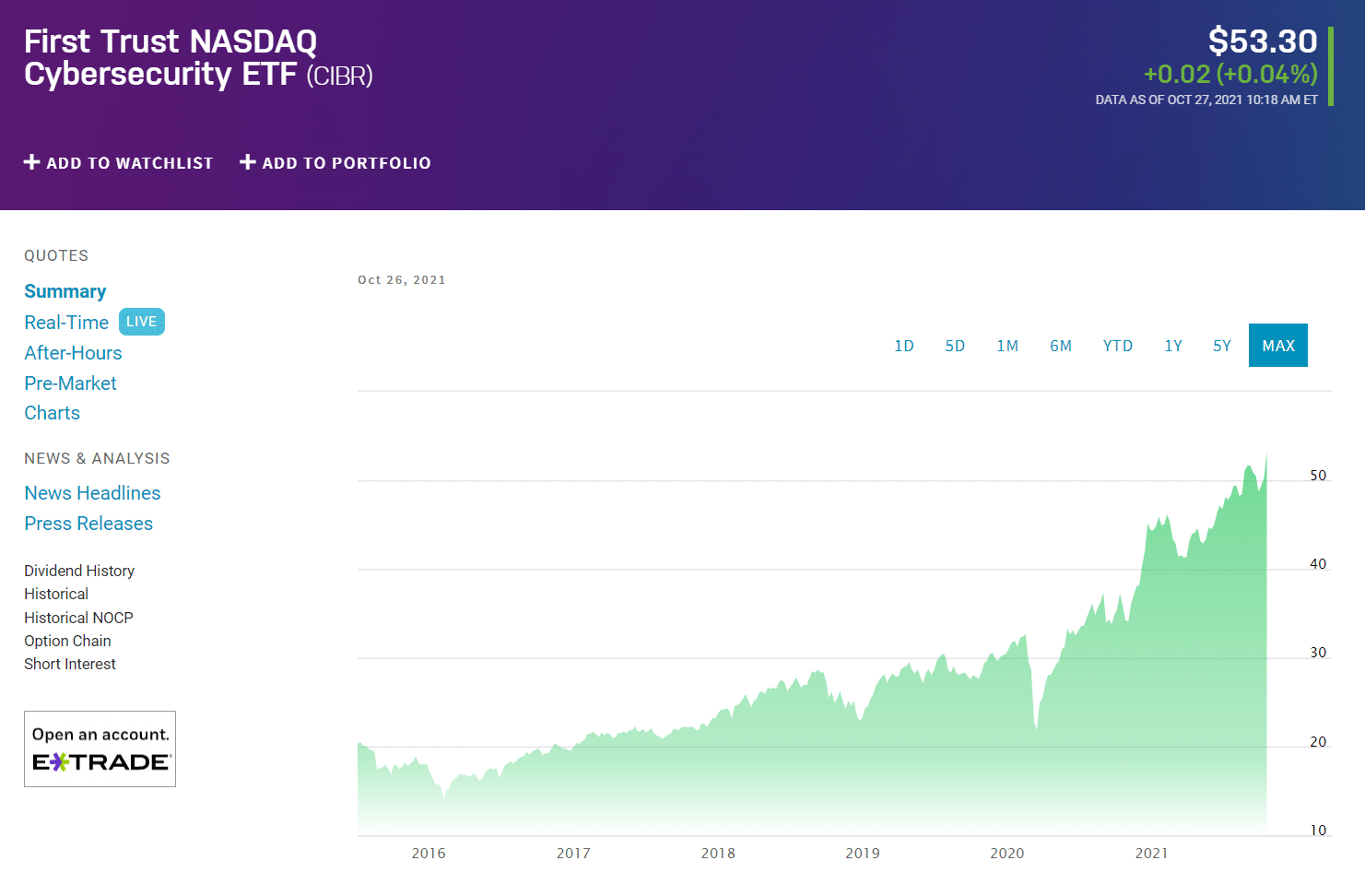Screen dimensions: 1365x896
Task: Open the Charts link
Action: [x=53, y=413]
